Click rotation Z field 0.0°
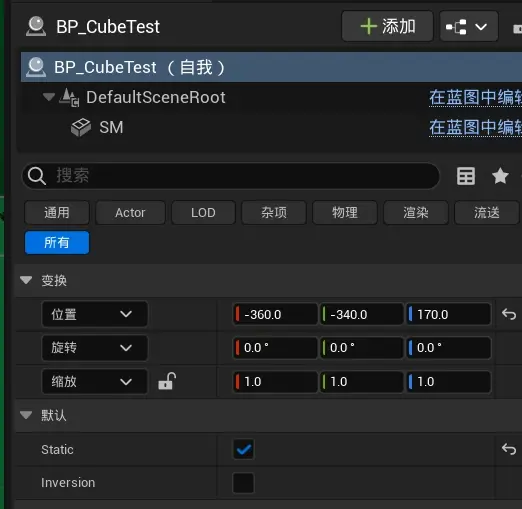 (x=448, y=348)
